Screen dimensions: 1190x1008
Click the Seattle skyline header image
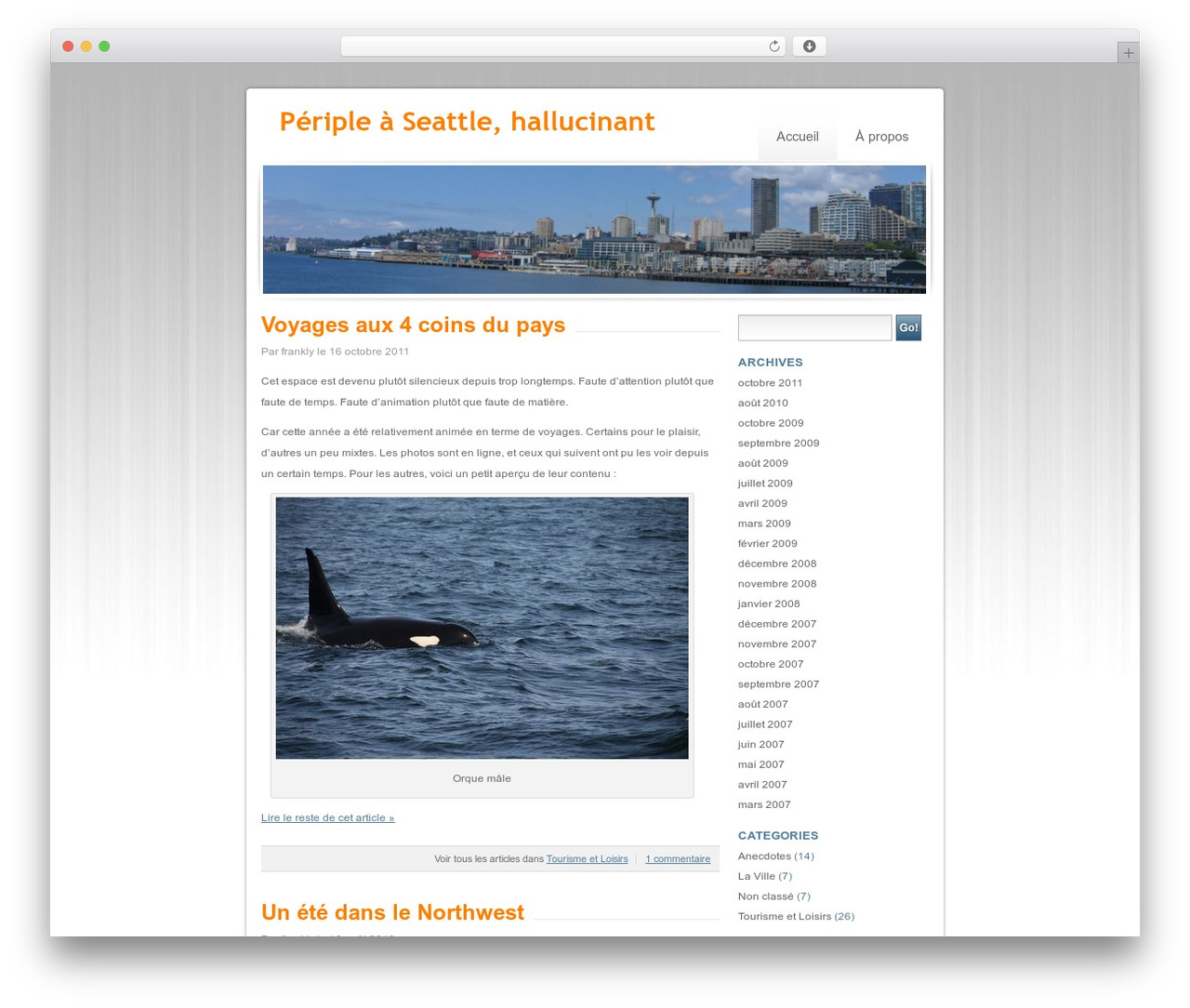594,230
